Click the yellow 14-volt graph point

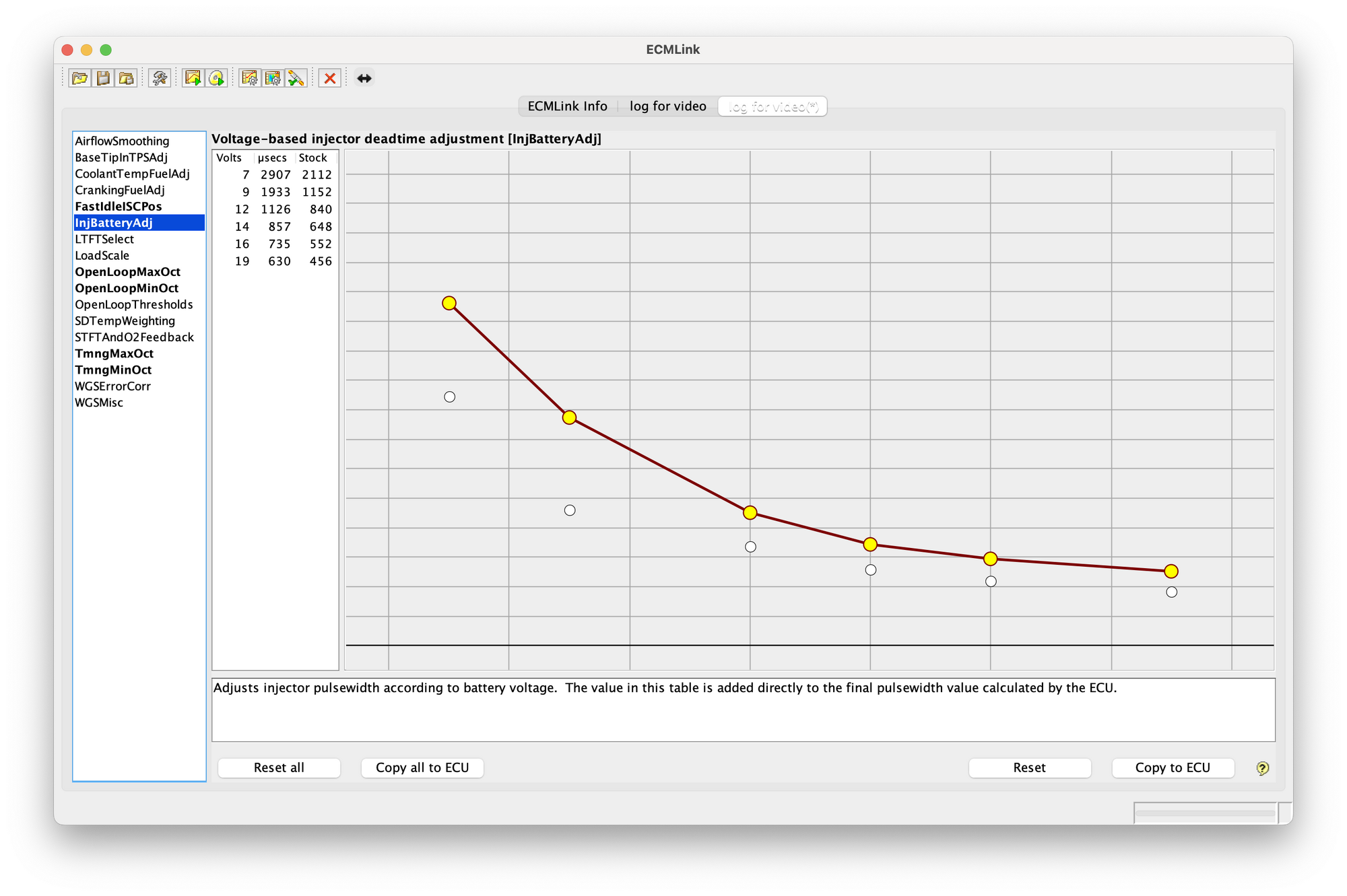(x=870, y=544)
